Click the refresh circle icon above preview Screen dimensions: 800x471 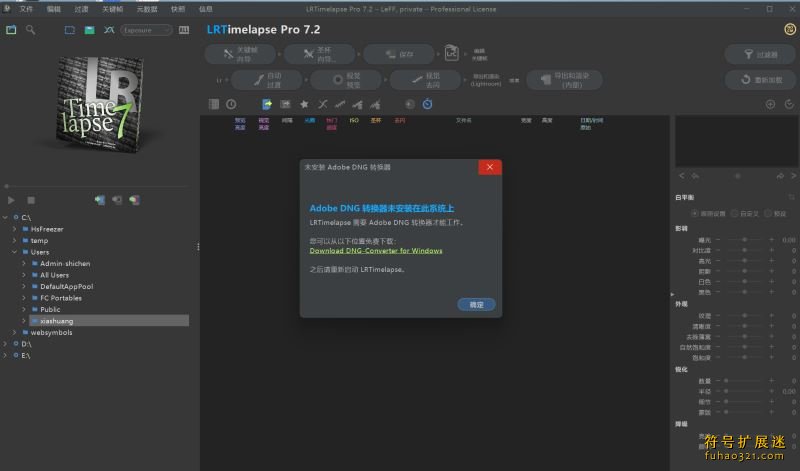[x=789, y=104]
